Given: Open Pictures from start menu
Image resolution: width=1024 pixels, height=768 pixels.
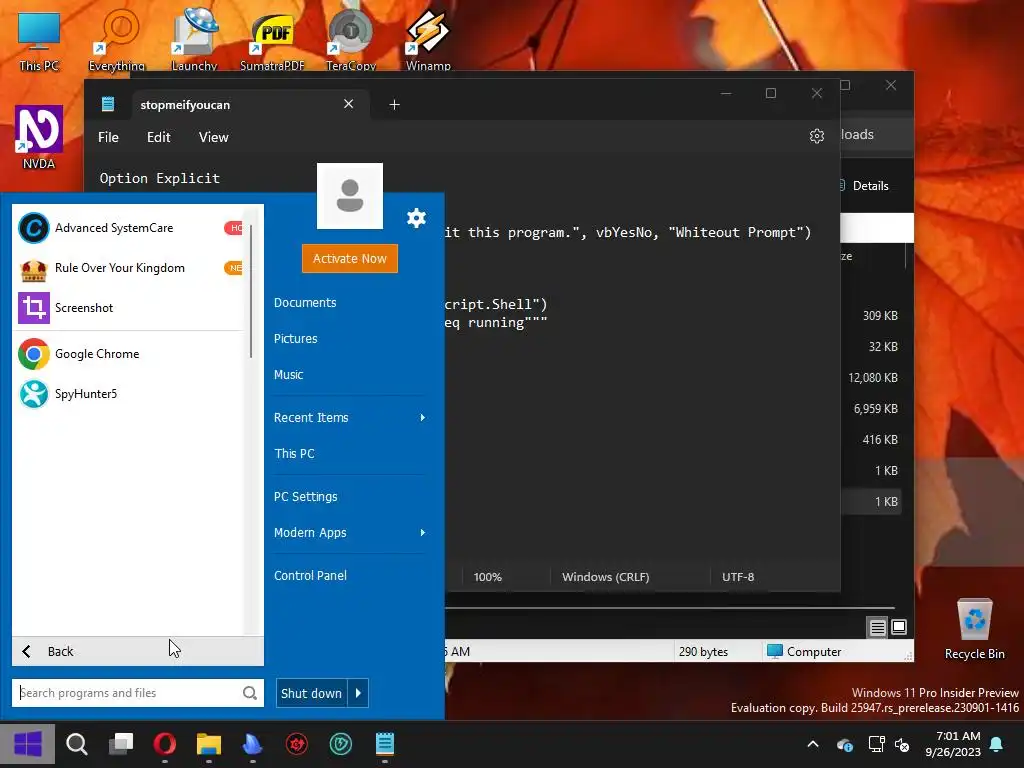Looking at the screenshot, I should coord(295,338).
